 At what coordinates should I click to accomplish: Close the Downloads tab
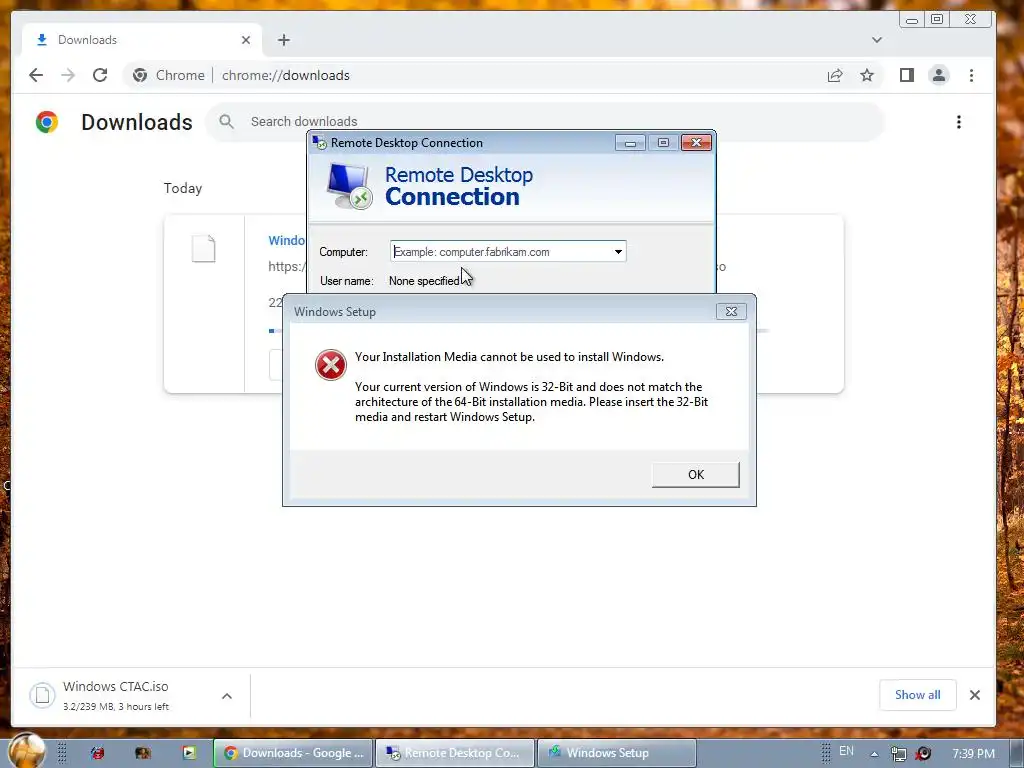click(x=246, y=40)
